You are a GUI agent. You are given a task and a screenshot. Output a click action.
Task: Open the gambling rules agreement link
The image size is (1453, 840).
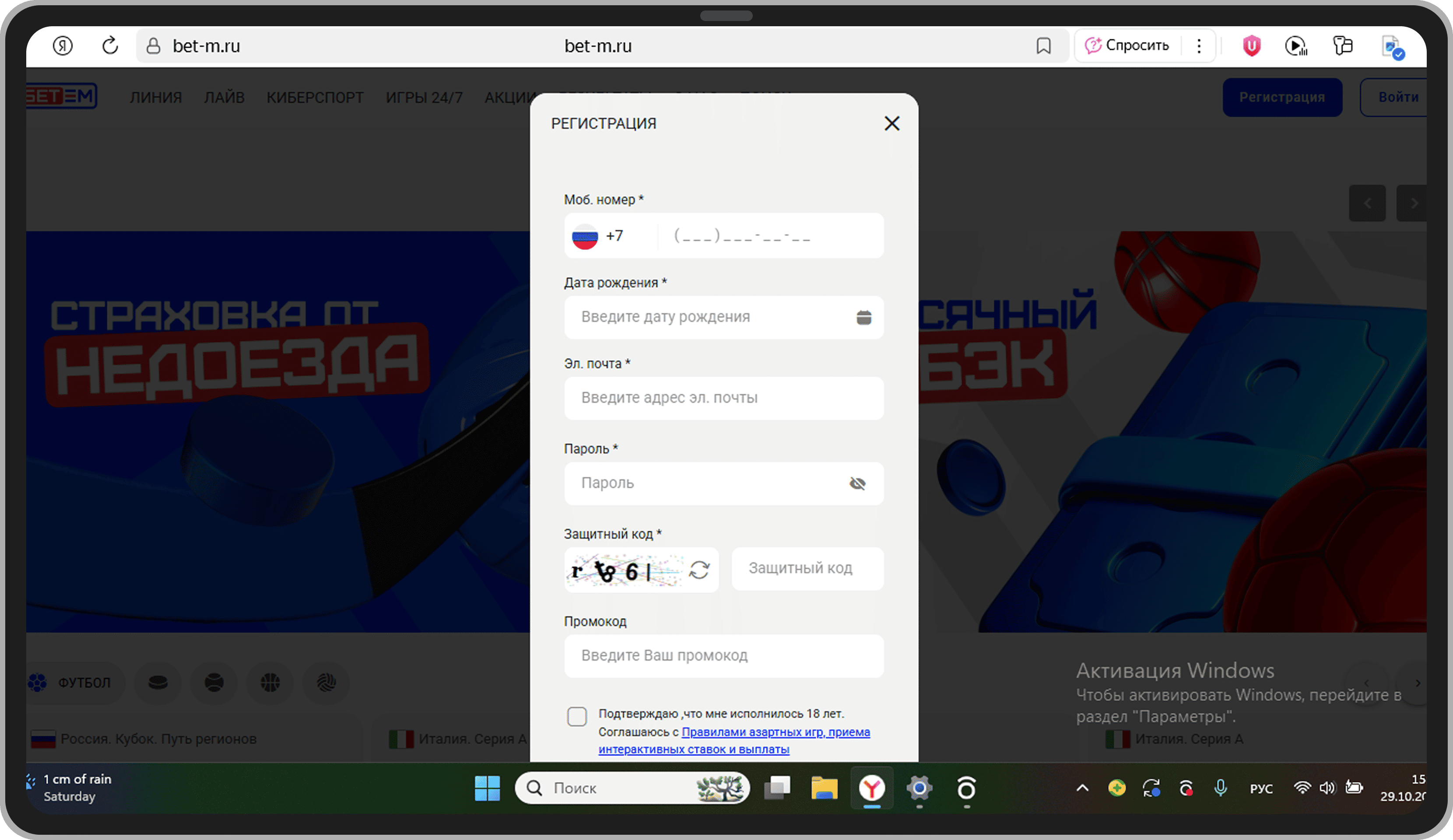(x=775, y=732)
